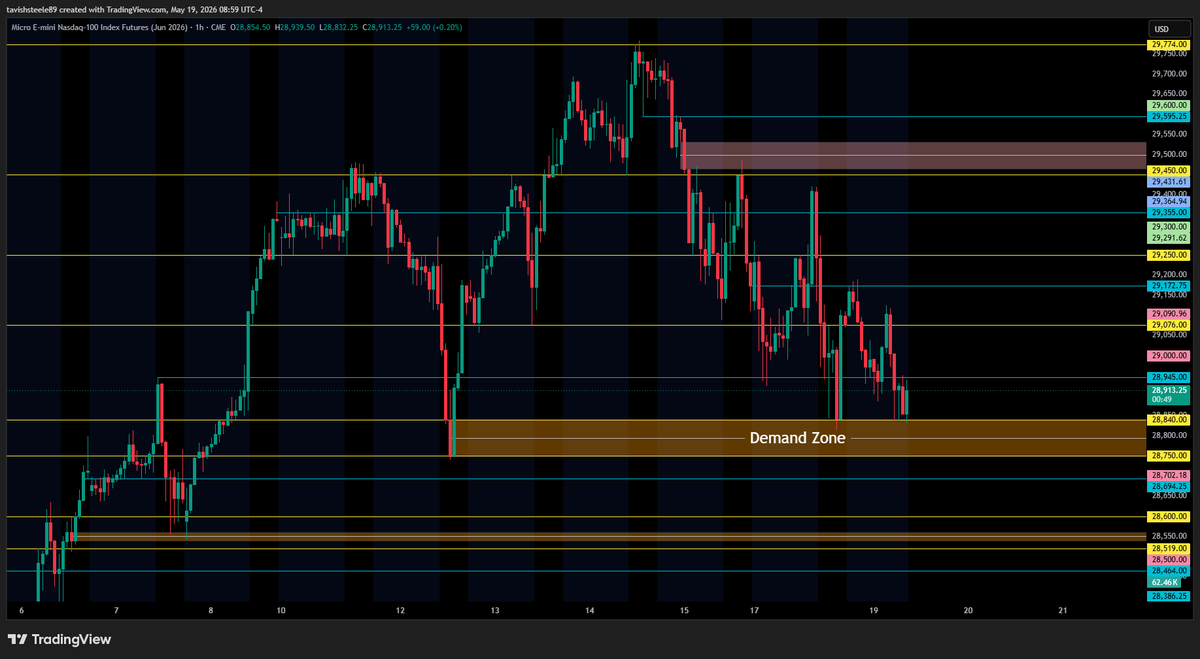Click the 28,519.00 yellow price label
The height and width of the screenshot is (659, 1200).
click(1168, 549)
